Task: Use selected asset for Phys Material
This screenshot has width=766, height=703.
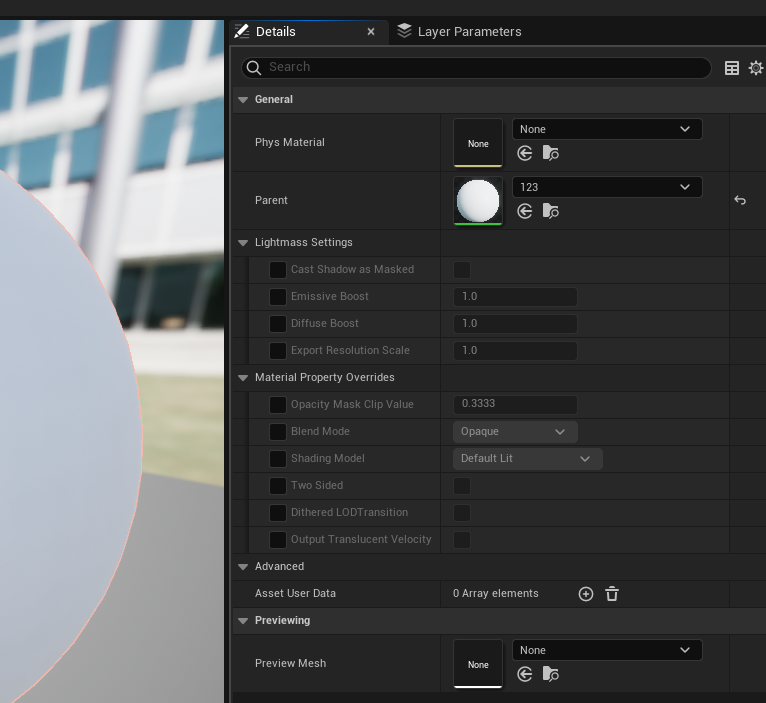Action: 525,153
